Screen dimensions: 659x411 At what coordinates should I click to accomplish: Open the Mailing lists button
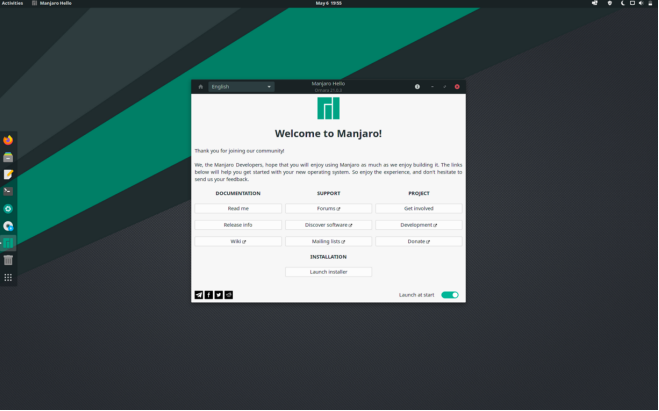click(x=328, y=241)
